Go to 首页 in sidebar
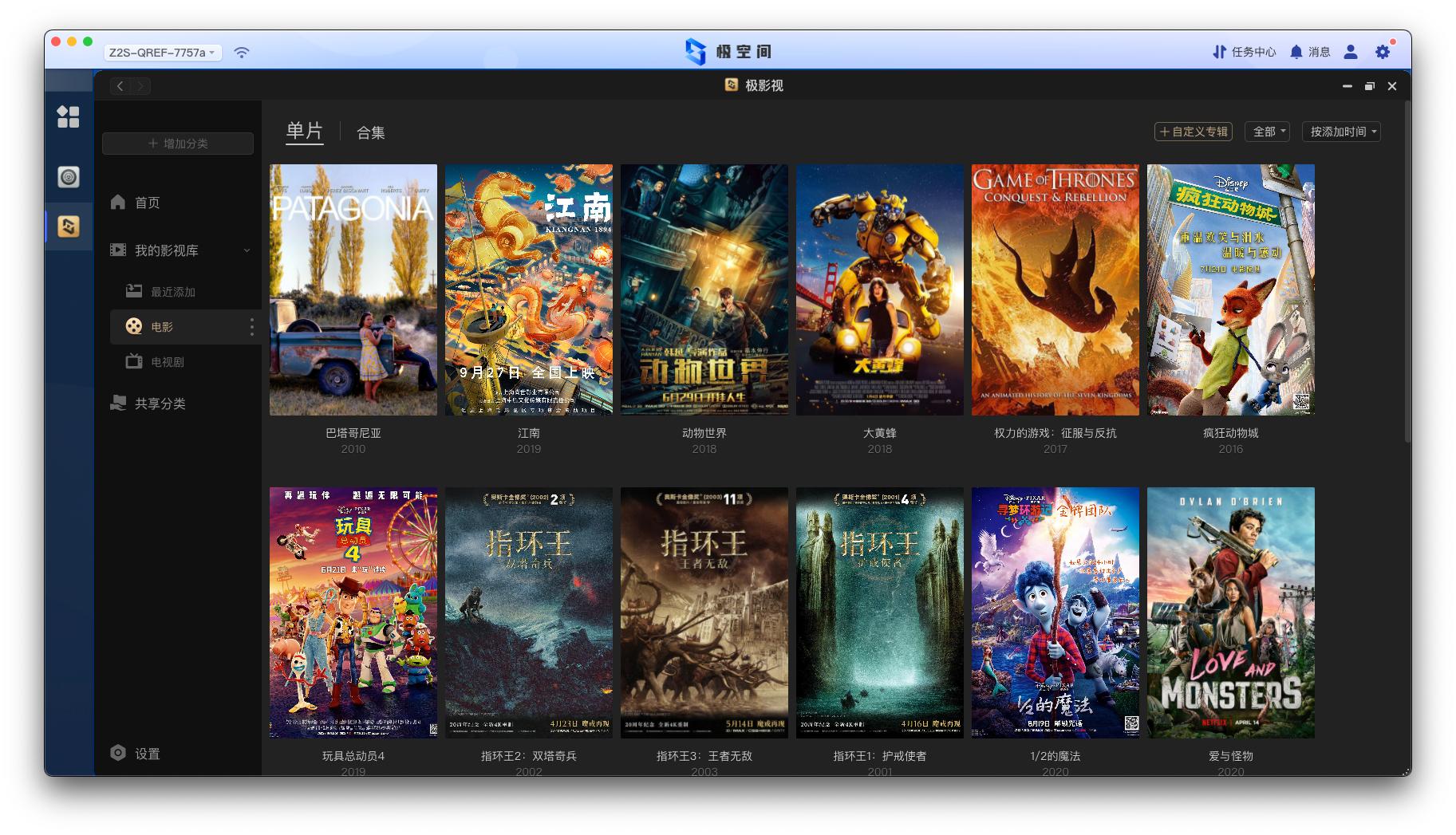 click(x=148, y=203)
